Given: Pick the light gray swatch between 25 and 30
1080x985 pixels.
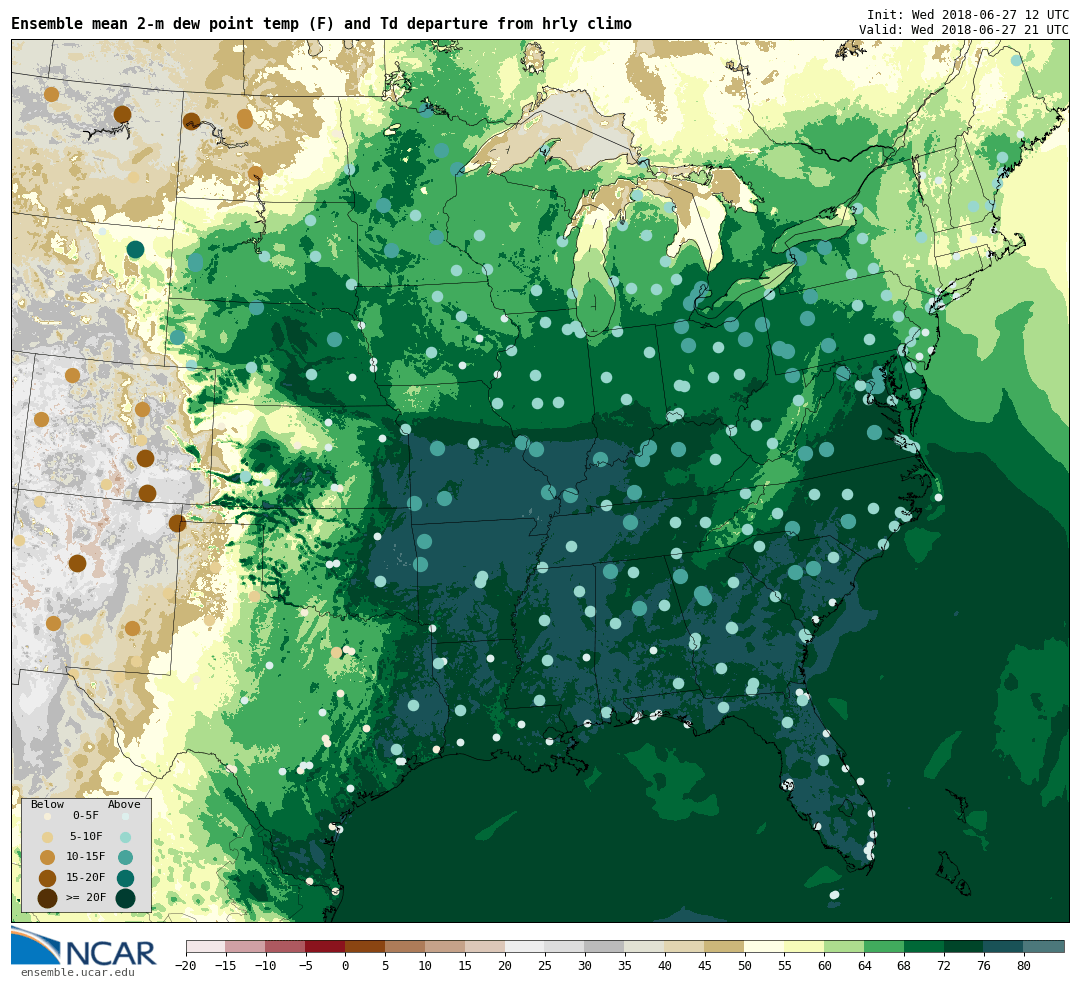Looking at the screenshot, I should [x=565, y=947].
